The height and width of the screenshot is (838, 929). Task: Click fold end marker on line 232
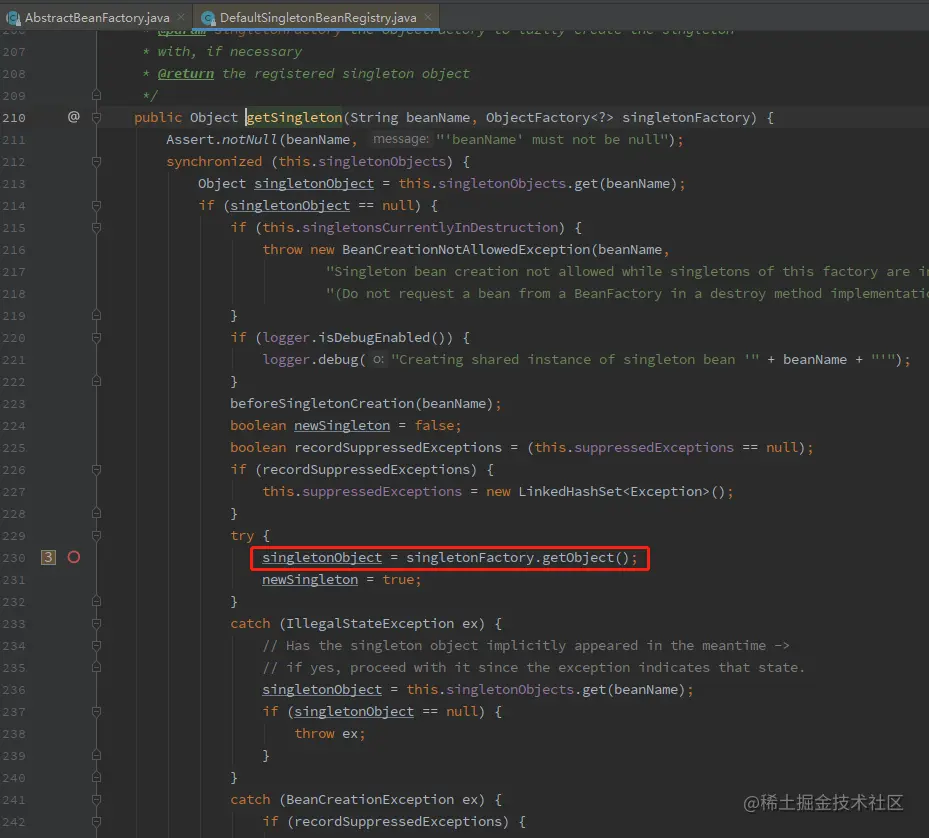coord(97,602)
